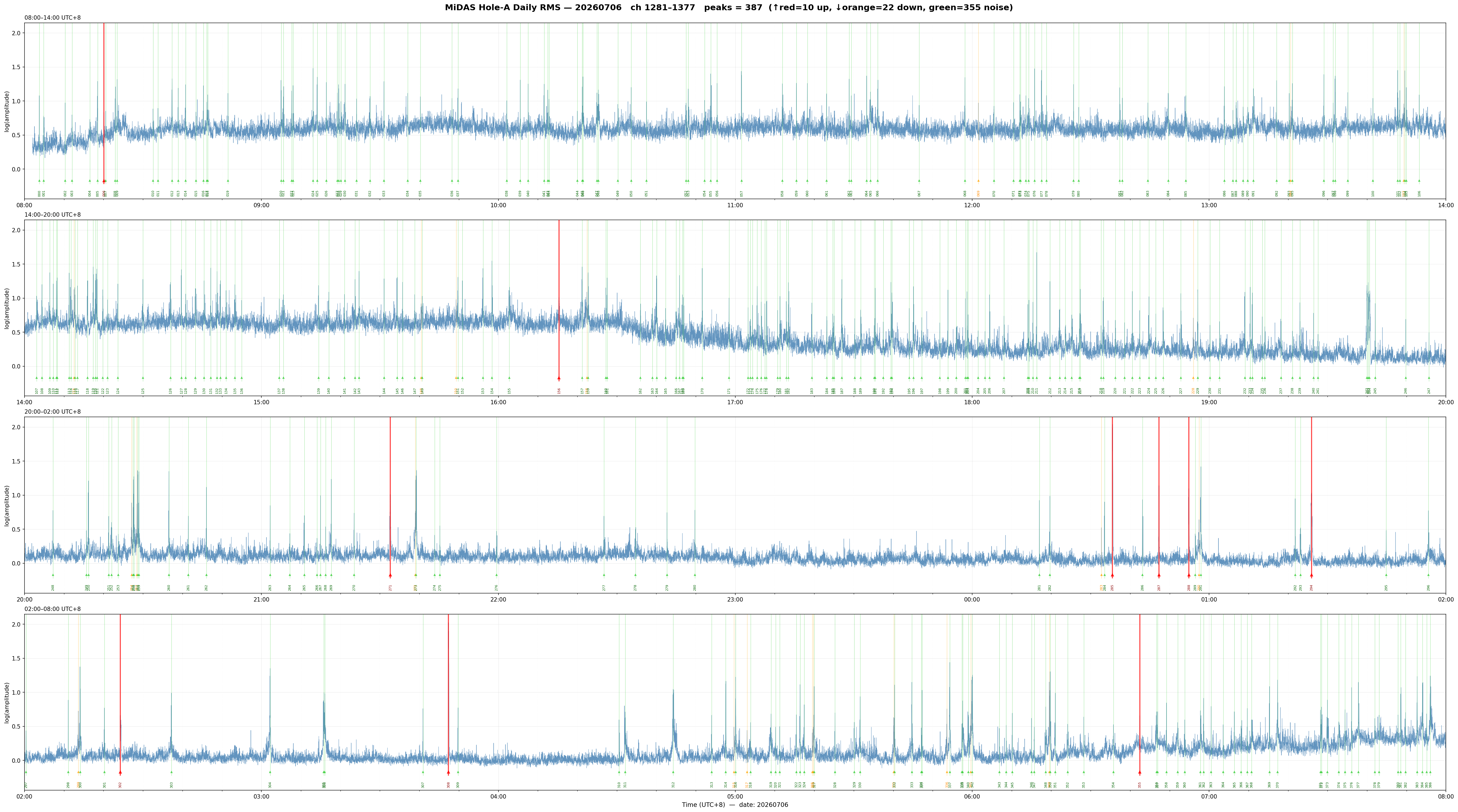
Task: Click the red peak arrow numbered 285
Action: [1112, 575]
